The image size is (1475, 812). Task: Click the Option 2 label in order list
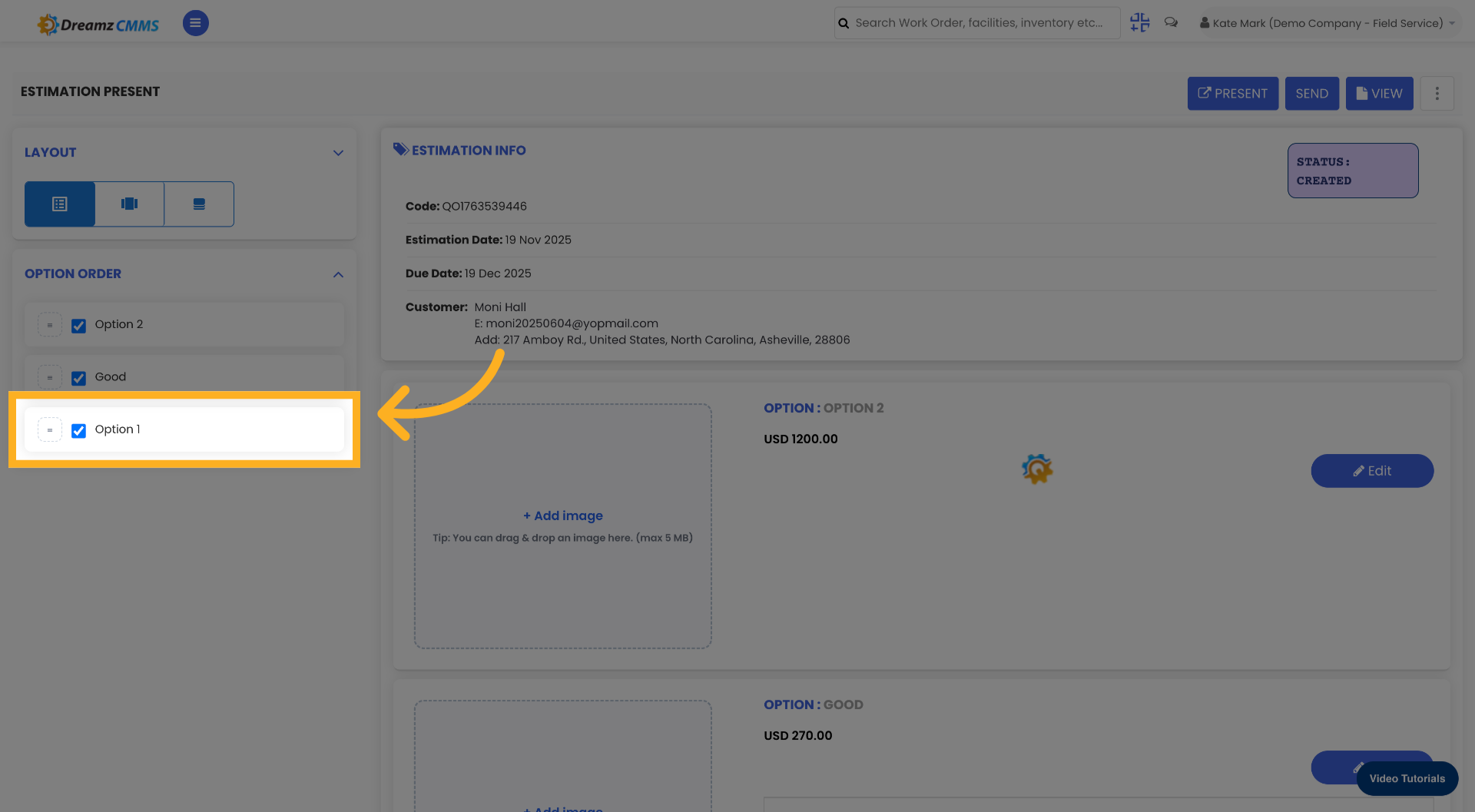tap(119, 324)
